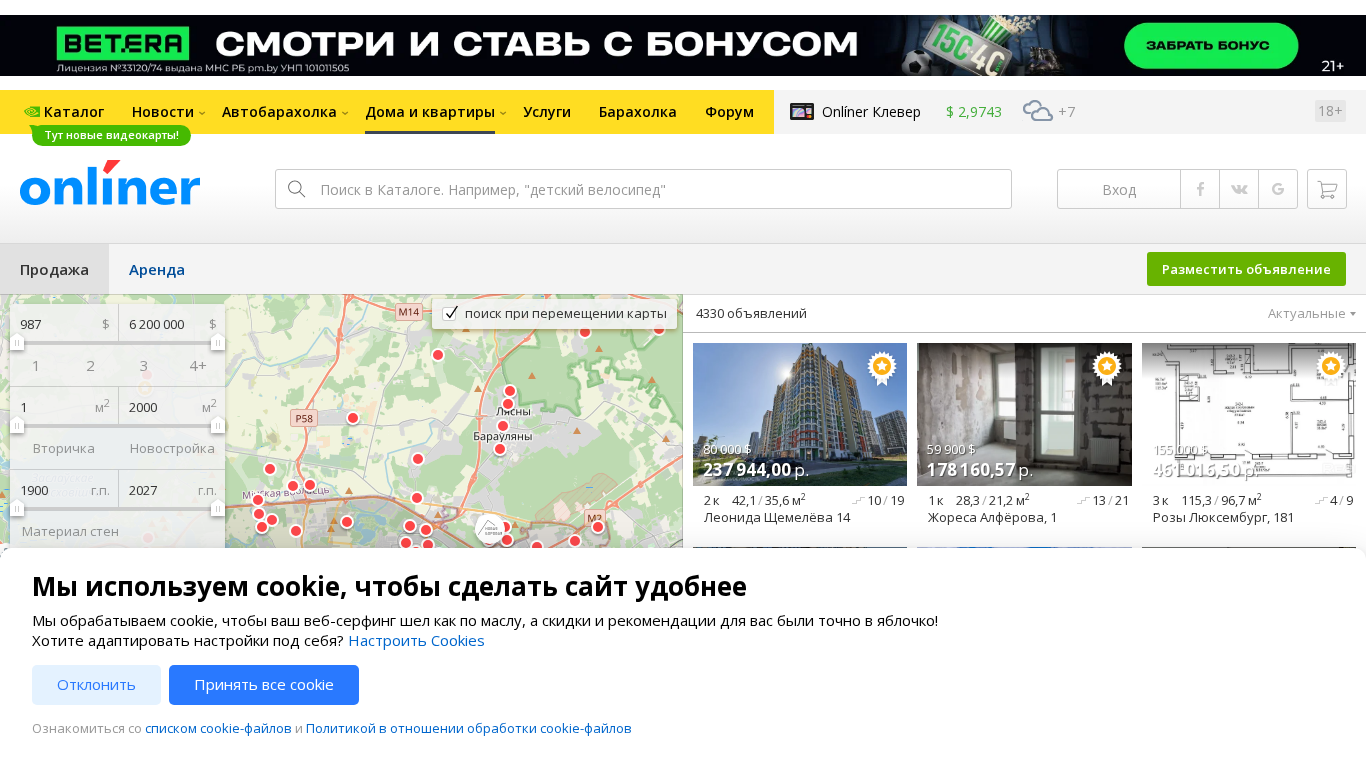Open the Форум section
Image resolution: width=1366 pixels, height=768 pixels.
pos(729,112)
